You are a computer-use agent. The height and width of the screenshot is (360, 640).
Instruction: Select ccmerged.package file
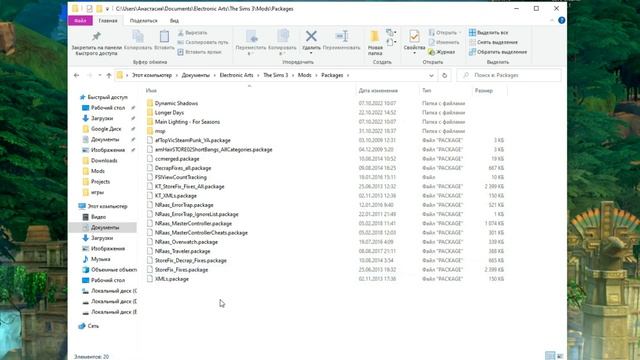click(x=177, y=159)
